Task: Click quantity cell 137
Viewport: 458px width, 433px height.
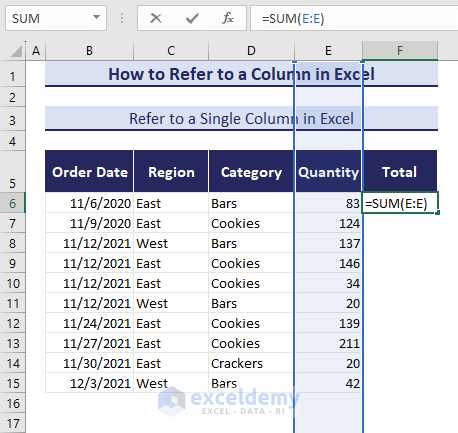Action: pos(328,243)
